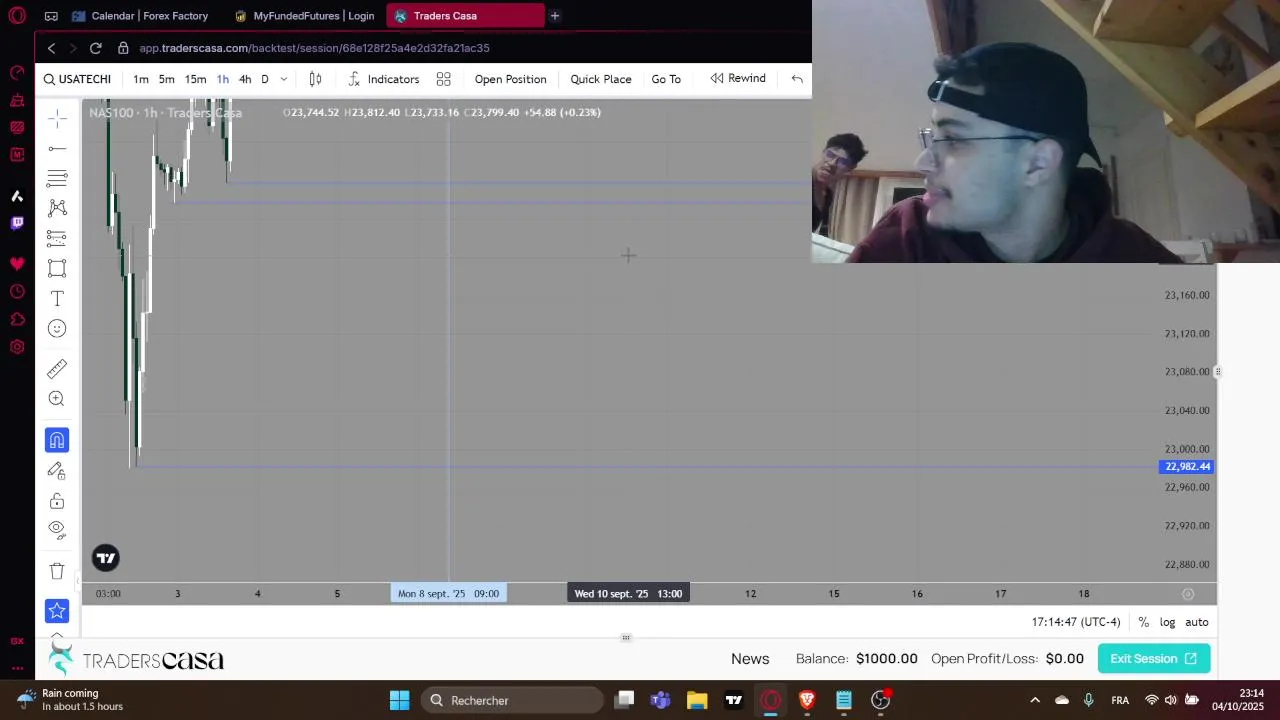Click the Rechercher taskbar search box
The height and width of the screenshot is (720, 1280).
click(512, 700)
